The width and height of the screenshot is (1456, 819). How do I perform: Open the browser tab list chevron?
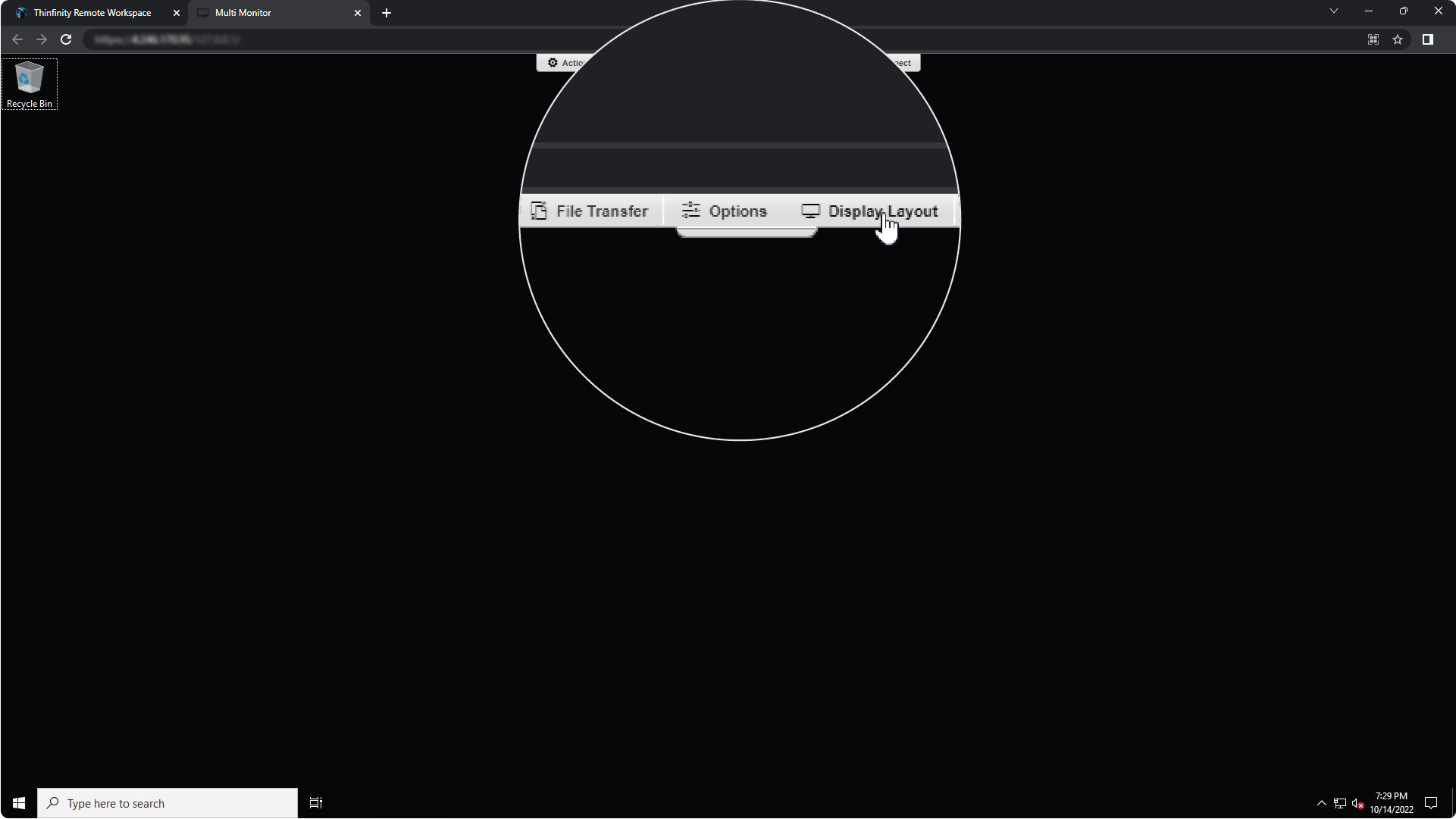pos(1333,11)
